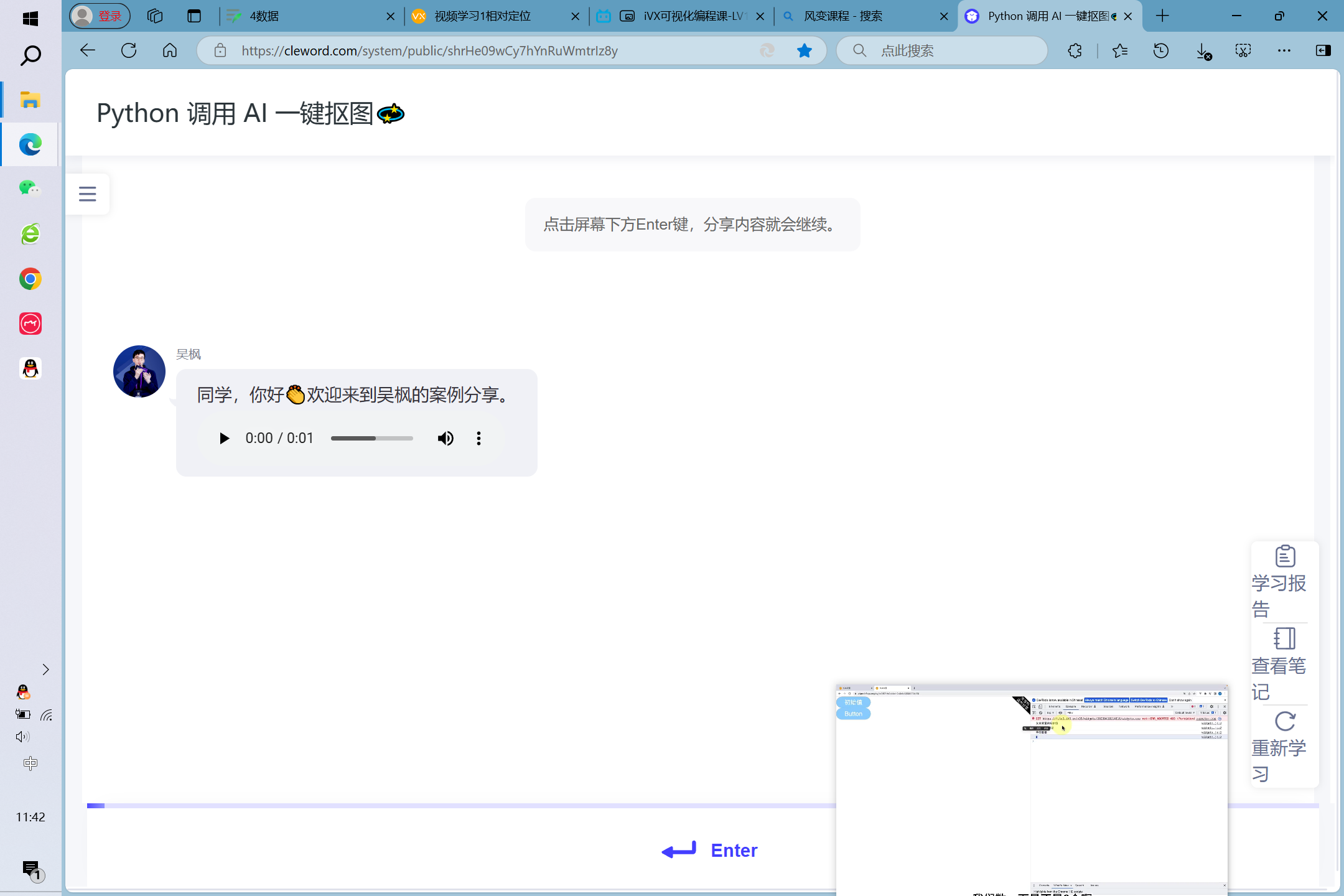This screenshot has width=1344, height=896.
Task: Click the page title Python 调用 AI 一键抠图
Action: pyautogui.click(x=251, y=114)
